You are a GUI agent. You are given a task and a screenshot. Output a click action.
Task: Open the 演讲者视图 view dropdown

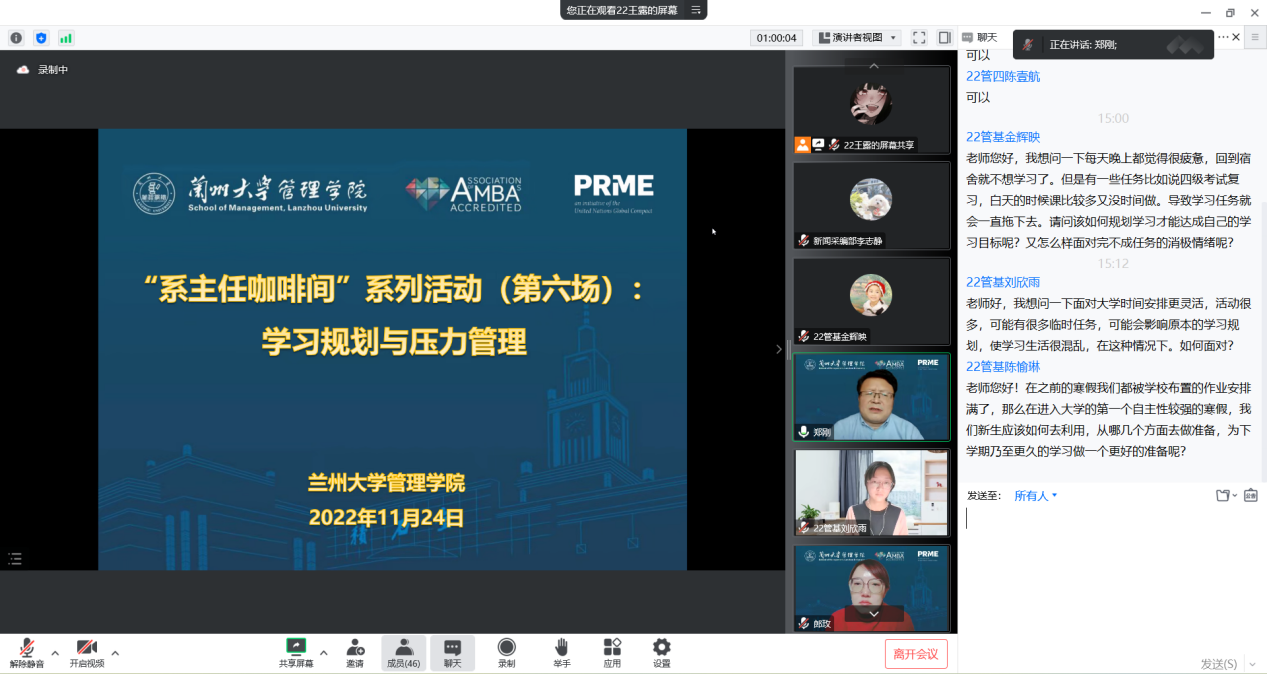coord(858,38)
